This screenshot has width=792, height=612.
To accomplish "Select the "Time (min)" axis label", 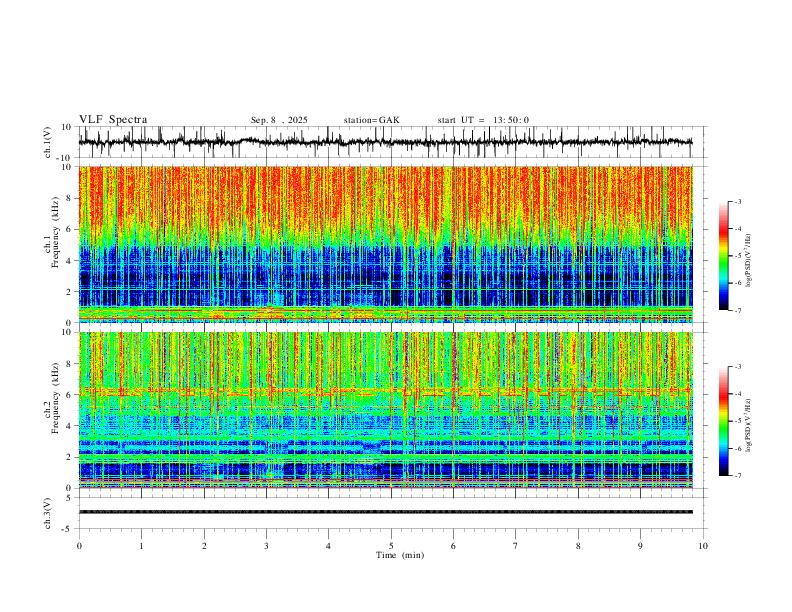I will coord(400,555).
